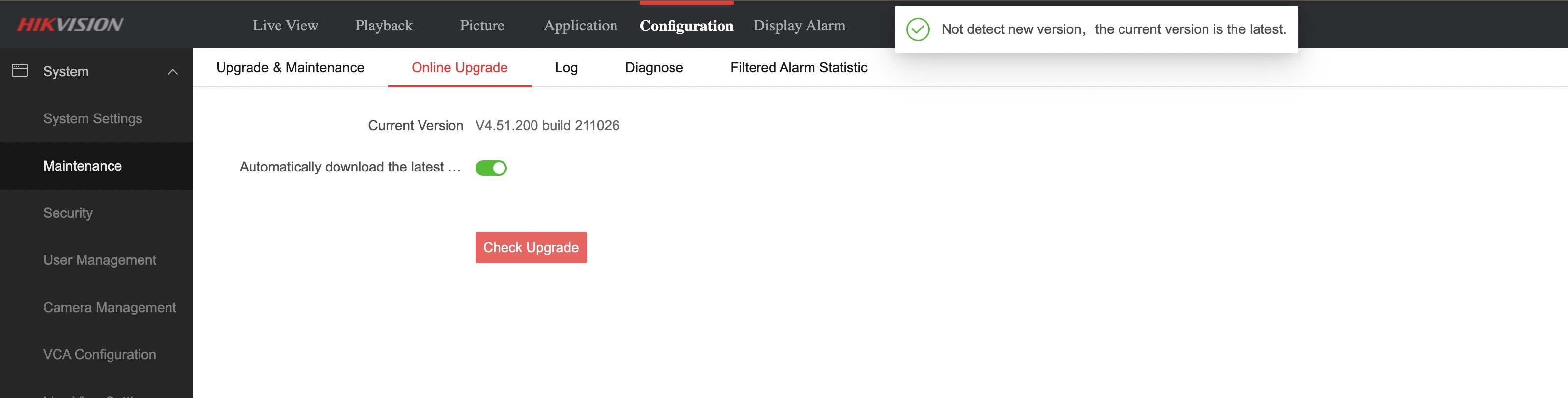Go to Security in the sidebar
The image size is (1568, 398).
tap(68, 213)
